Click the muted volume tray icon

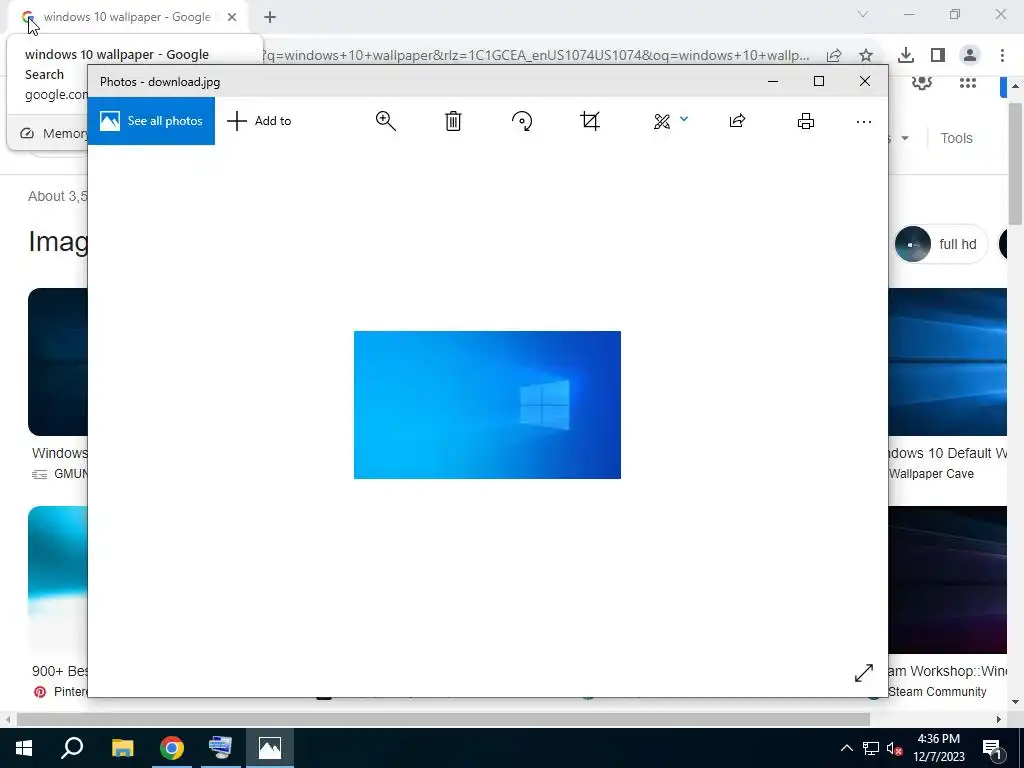click(895, 748)
